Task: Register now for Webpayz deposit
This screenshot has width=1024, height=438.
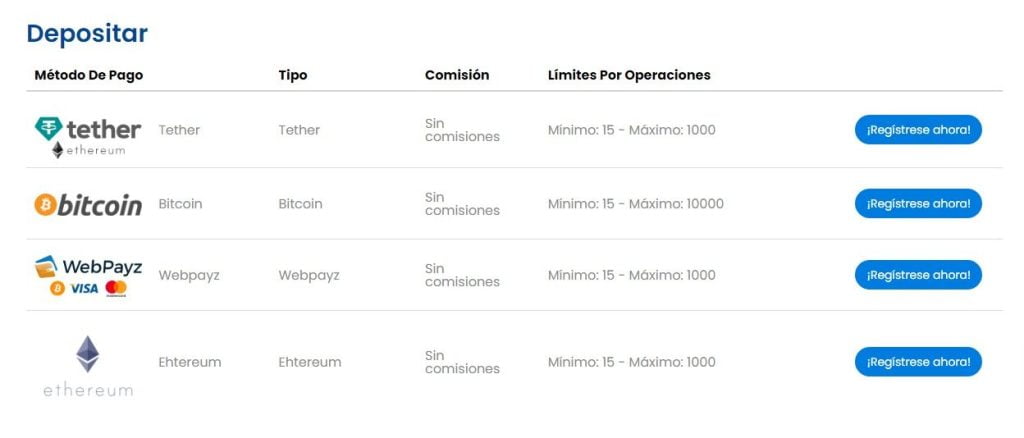Action: pyautogui.click(x=918, y=275)
